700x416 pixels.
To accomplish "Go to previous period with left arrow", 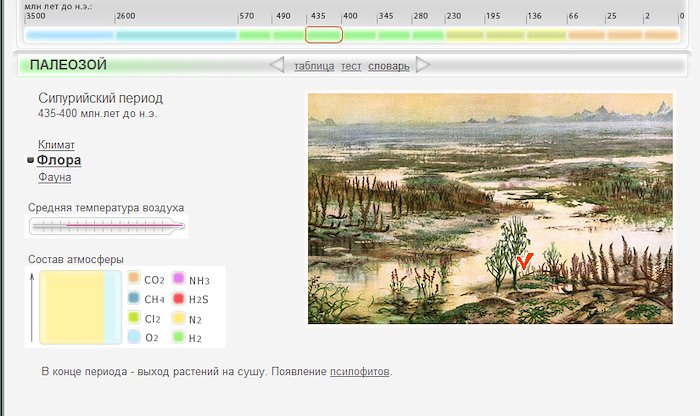I will click(277, 65).
